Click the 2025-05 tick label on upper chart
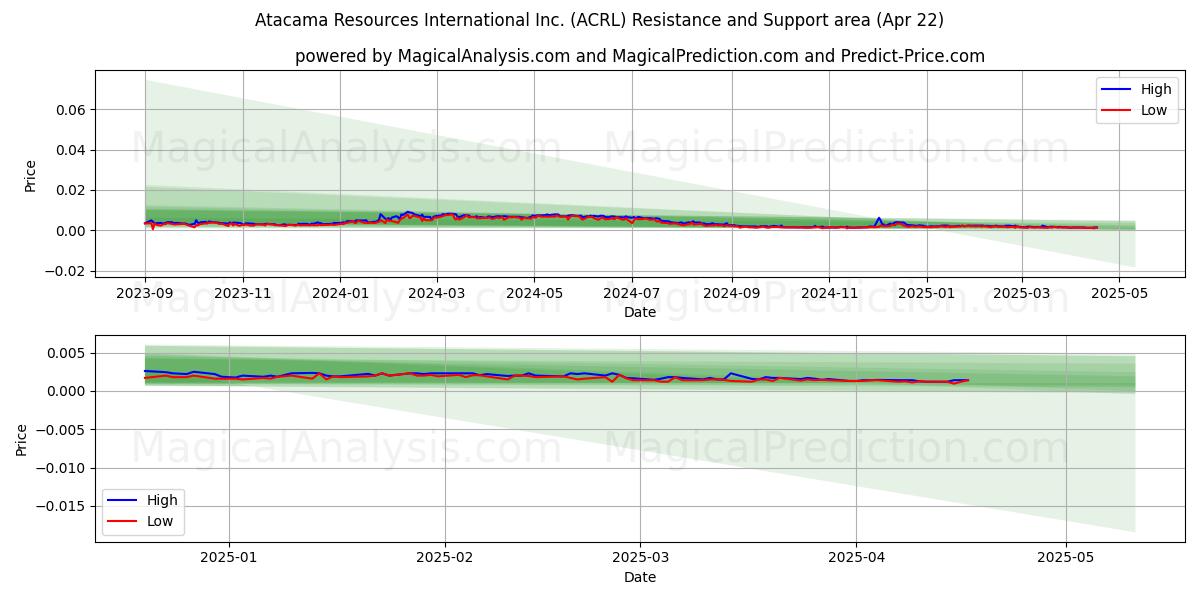Image resolution: width=1200 pixels, height=600 pixels. [x=1118, y=294]
